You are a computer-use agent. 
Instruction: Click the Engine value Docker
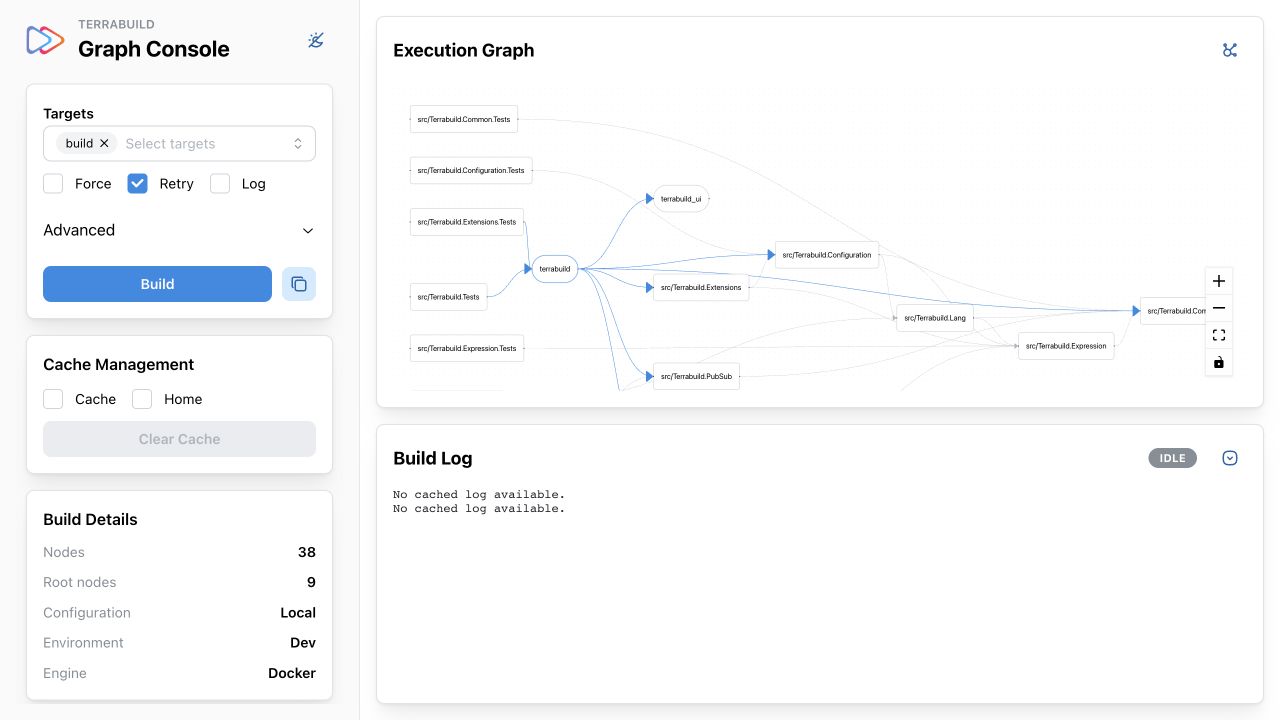292,673
